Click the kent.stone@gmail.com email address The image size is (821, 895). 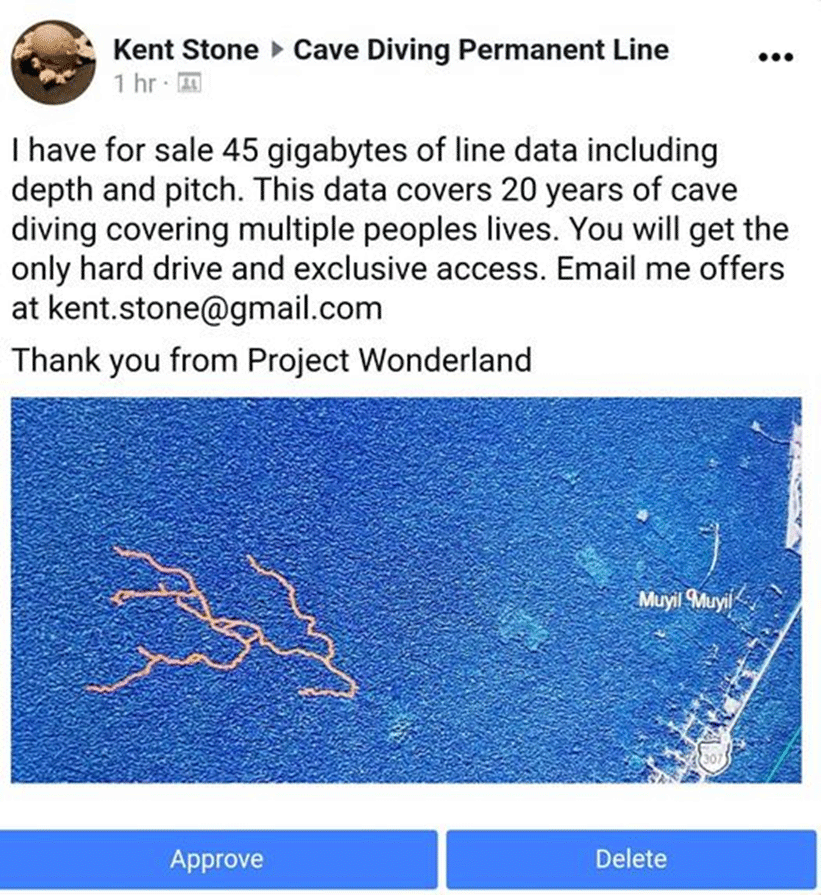(215, 308)
